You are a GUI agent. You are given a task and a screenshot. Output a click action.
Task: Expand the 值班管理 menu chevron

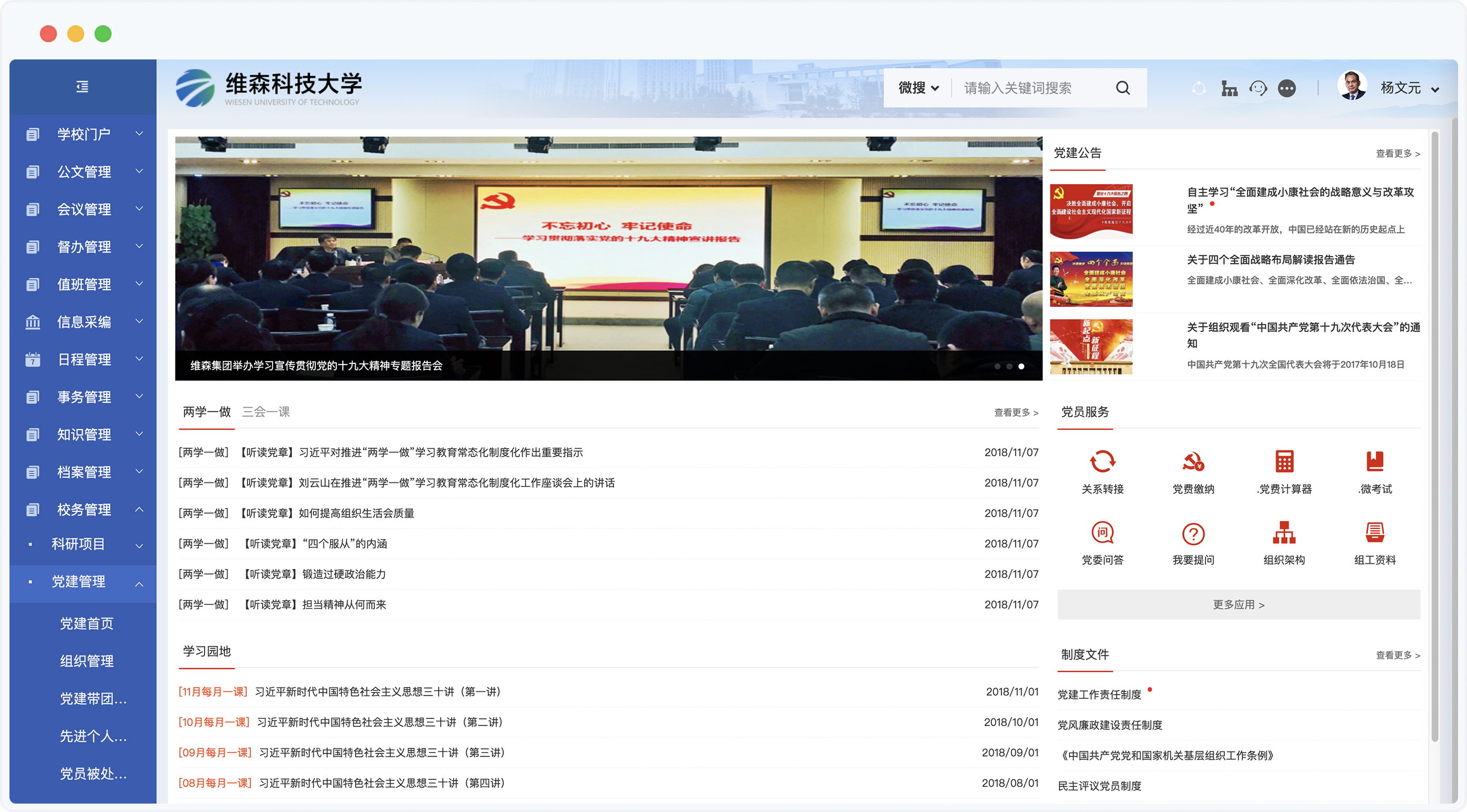pos(139,283)
